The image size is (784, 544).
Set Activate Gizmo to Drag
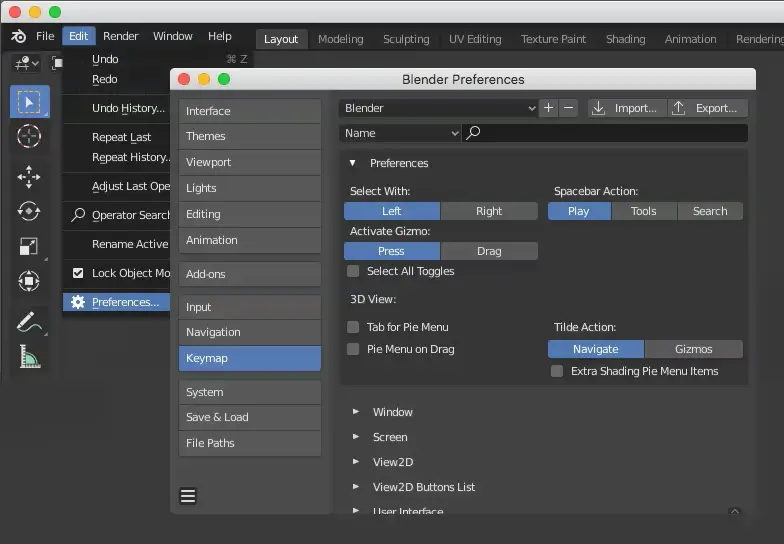pos(489,251)
